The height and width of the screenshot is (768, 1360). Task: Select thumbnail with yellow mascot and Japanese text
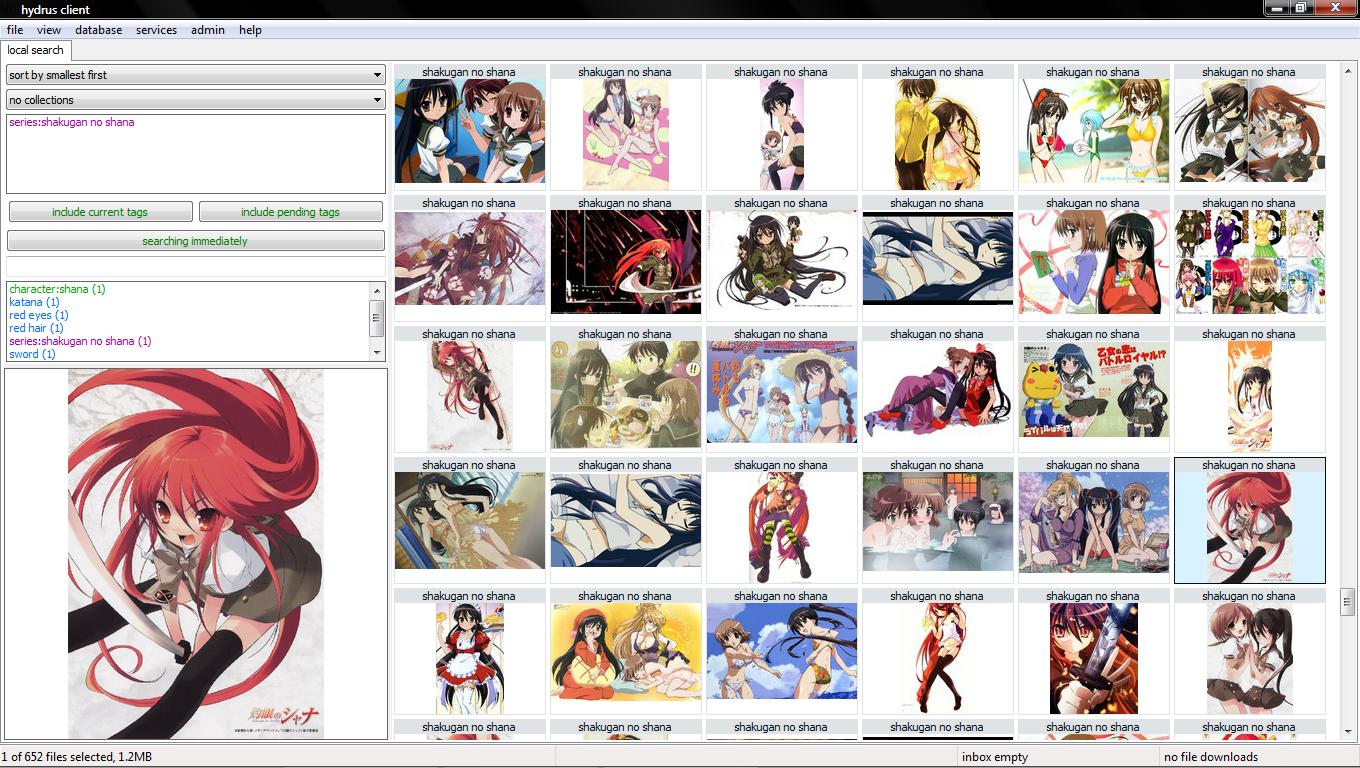tap(1094, 389)
